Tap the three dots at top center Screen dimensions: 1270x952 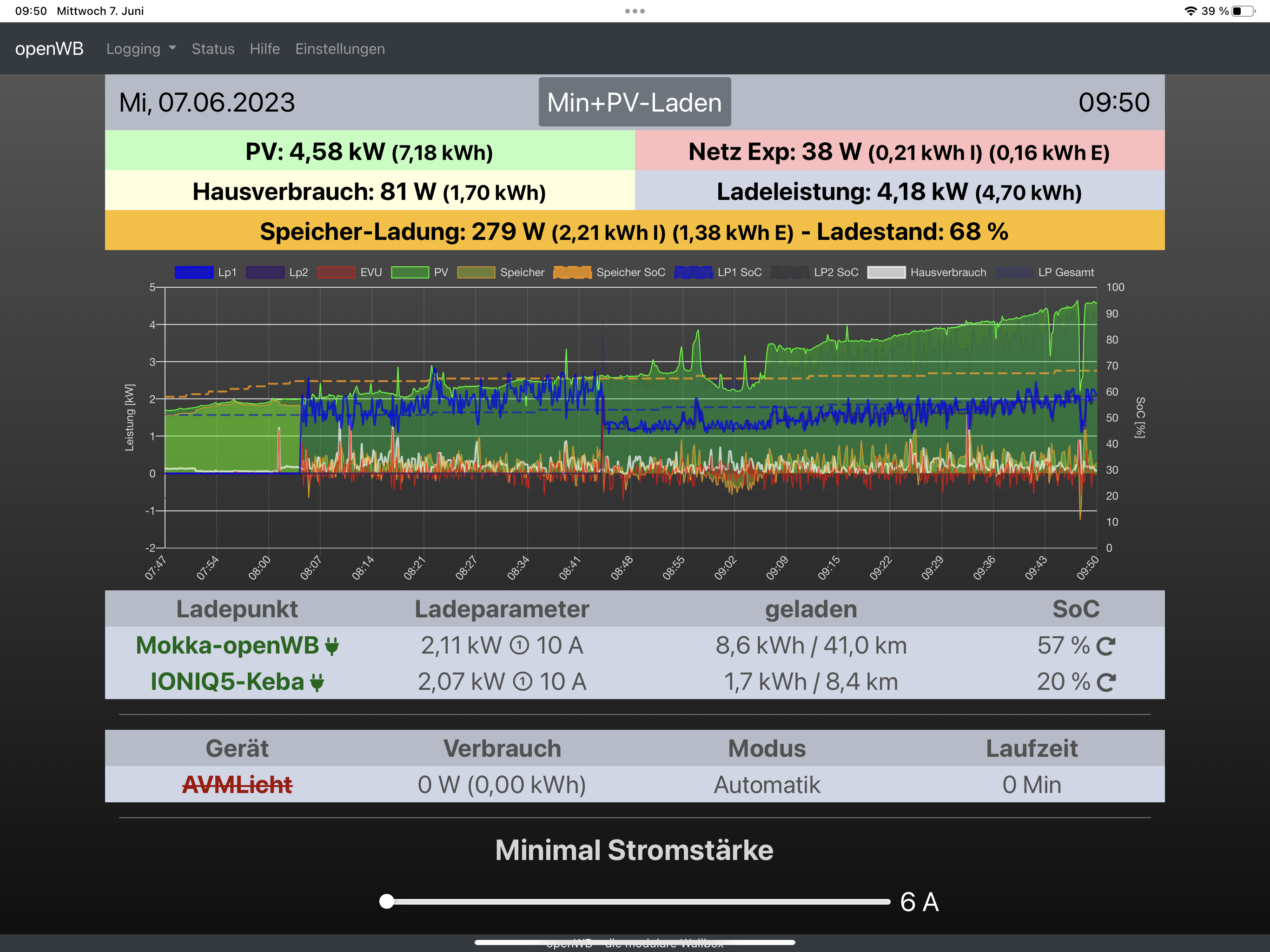(635, 11)
